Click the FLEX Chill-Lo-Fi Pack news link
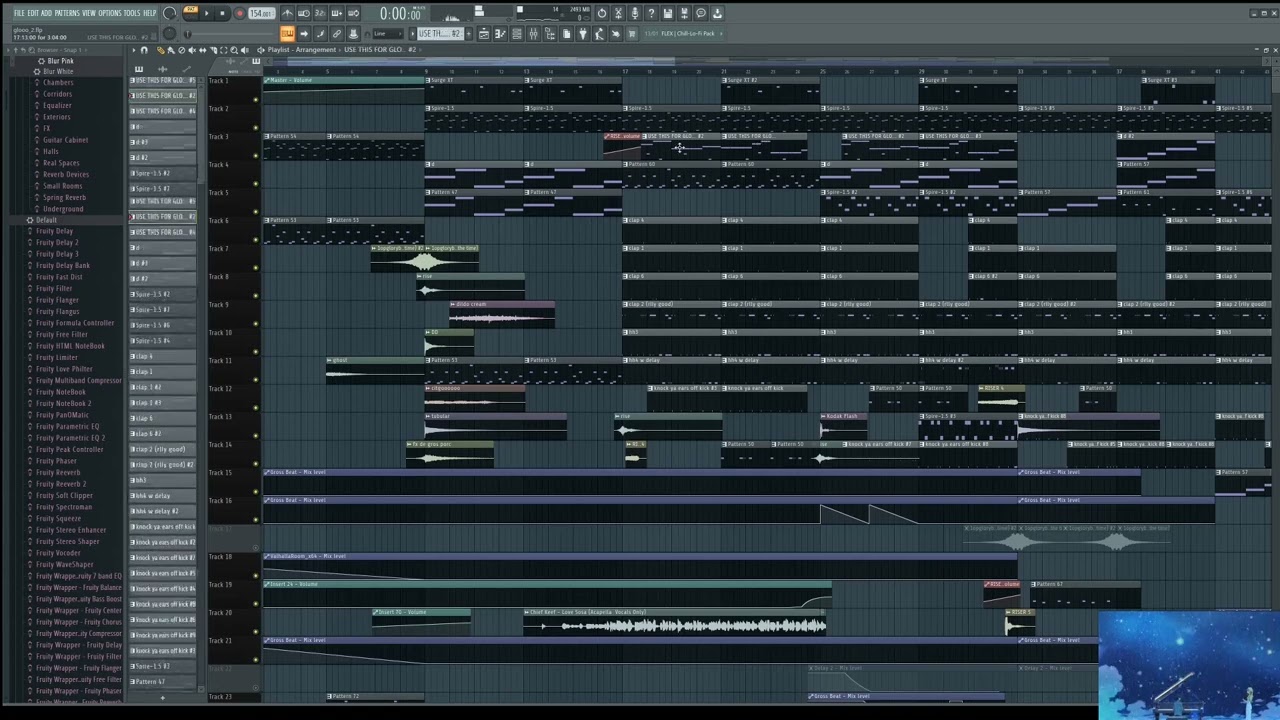Viewport: 1280px width, 720px height. click(x=683, y=33)
